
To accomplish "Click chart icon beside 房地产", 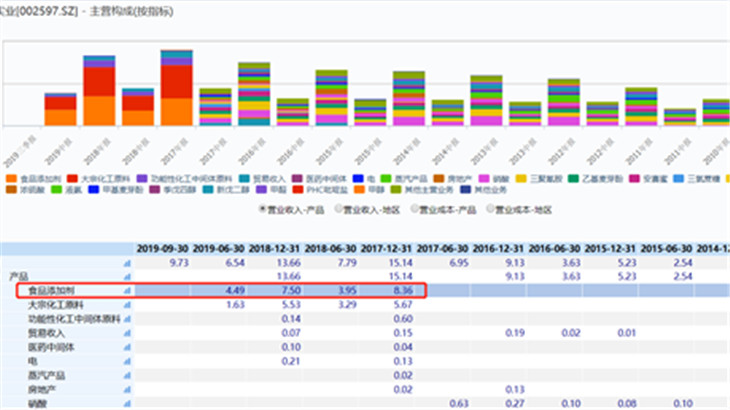I will [x=127, y=390].
